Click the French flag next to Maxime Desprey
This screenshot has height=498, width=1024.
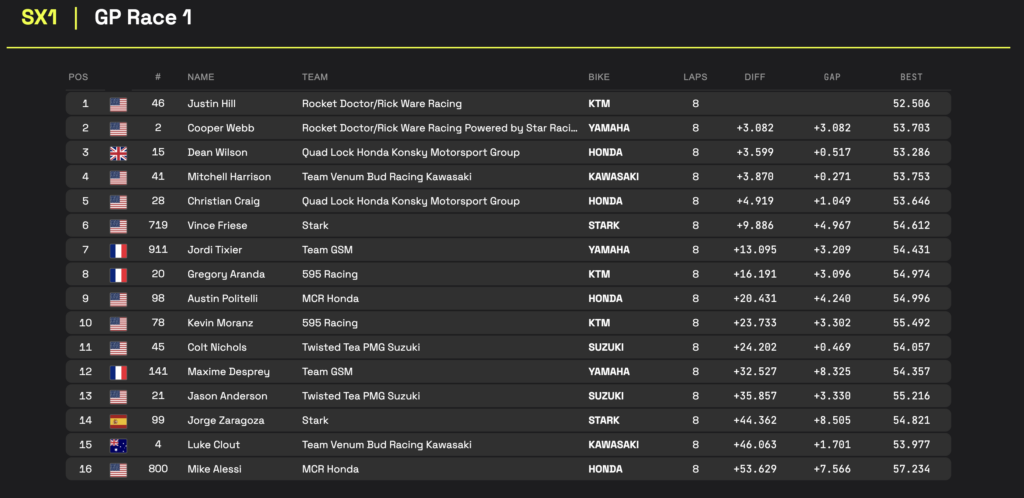[118, 372]
